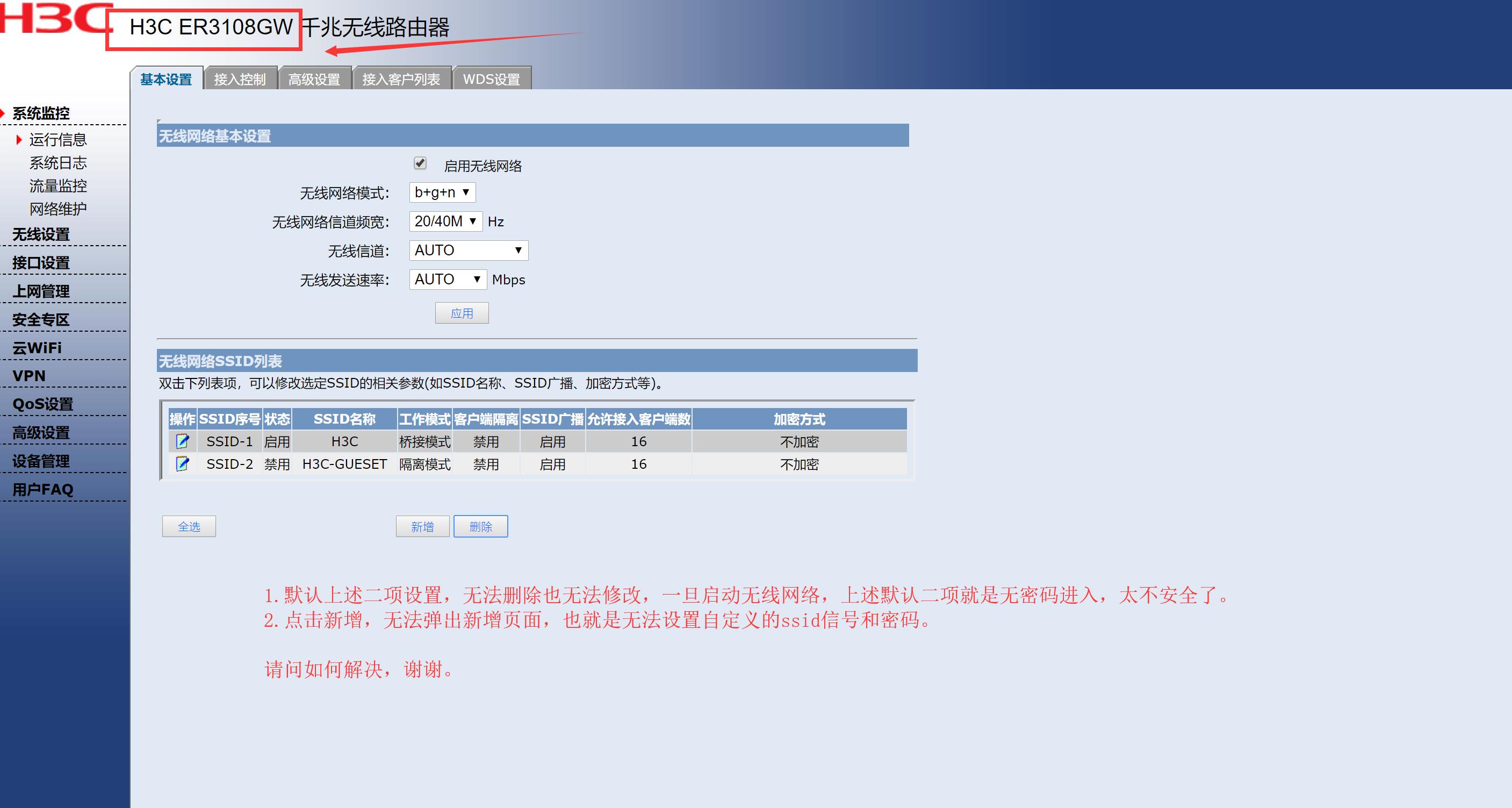Open the VPN sidebar menu

coord(29,376)
